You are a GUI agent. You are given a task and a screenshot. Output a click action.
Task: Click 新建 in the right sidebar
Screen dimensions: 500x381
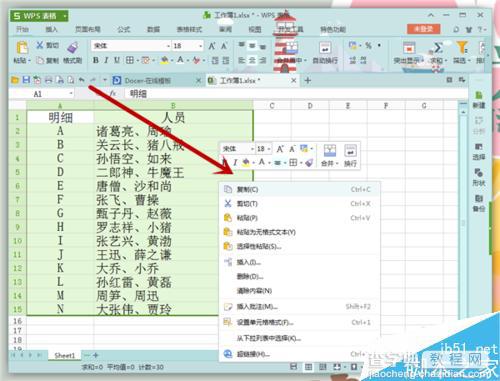tap(479, 100)
